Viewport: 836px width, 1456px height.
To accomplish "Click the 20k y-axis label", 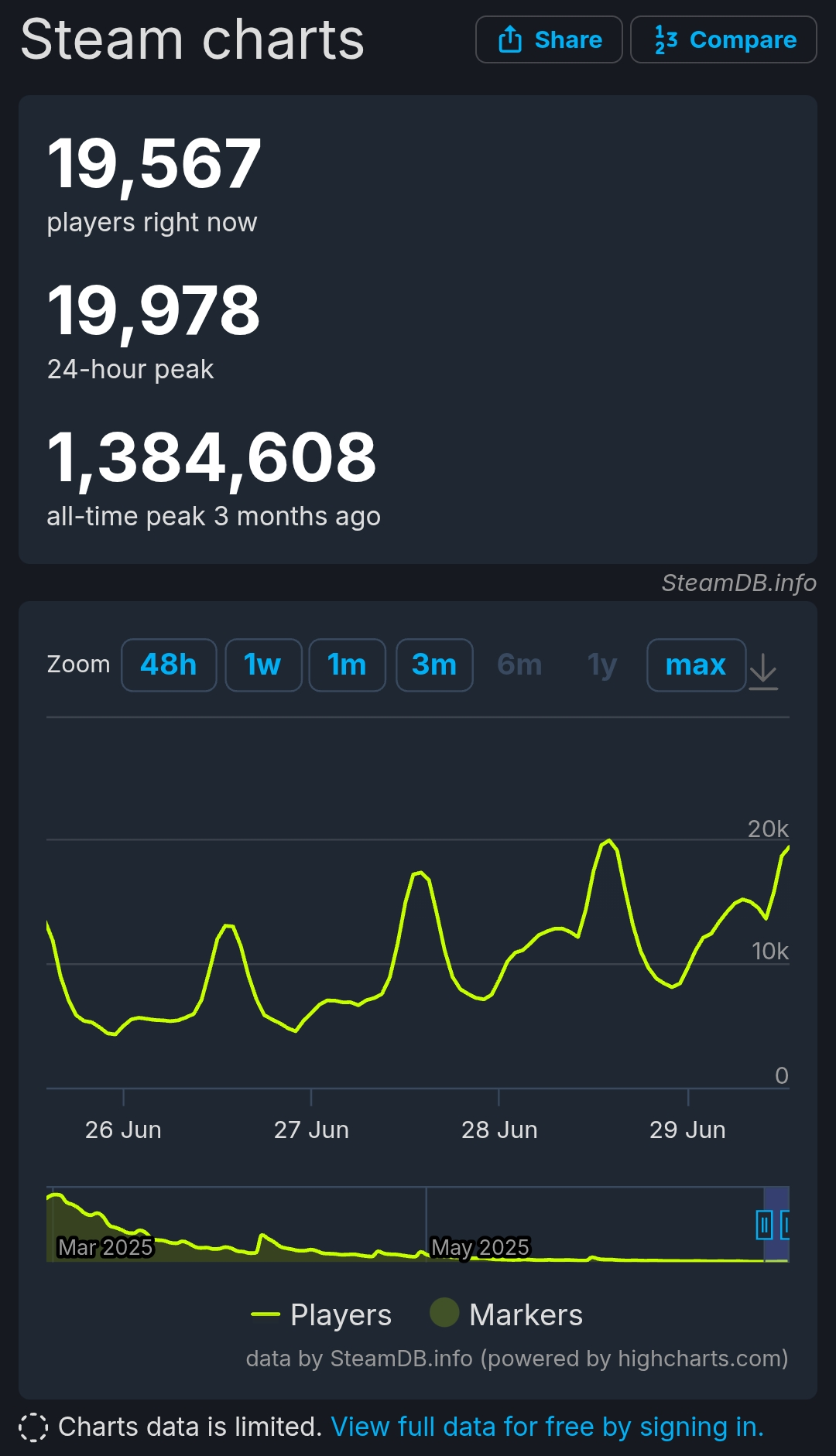I will [x=768, y=829].
